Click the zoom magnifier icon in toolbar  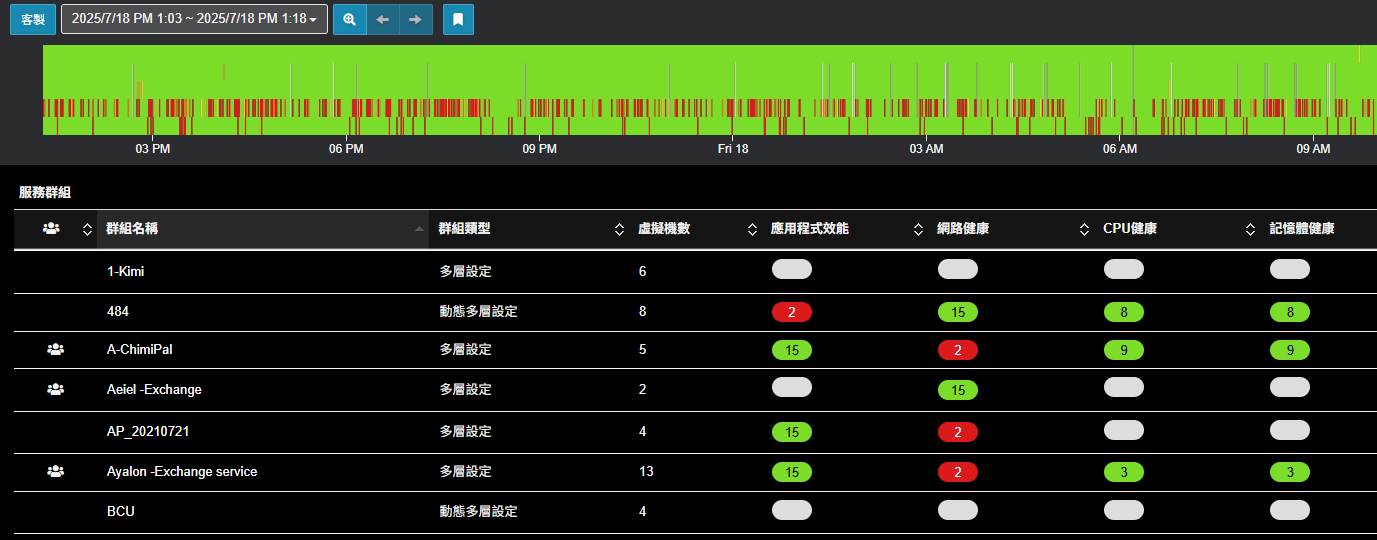pos(350,19)
